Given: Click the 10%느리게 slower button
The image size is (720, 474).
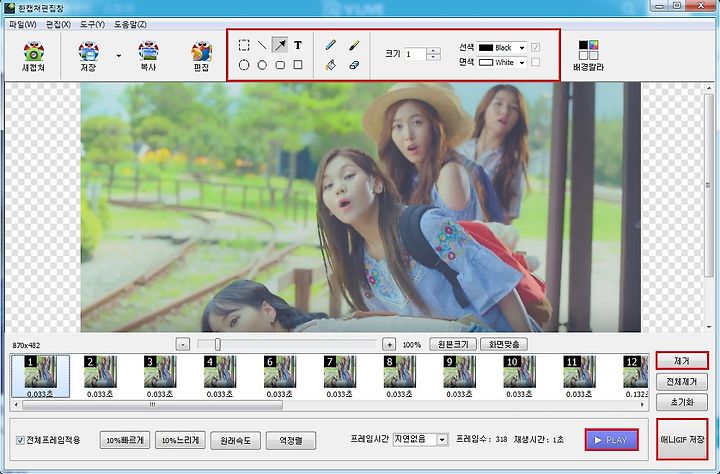Looking at the screenshot, I should [180, 440].
